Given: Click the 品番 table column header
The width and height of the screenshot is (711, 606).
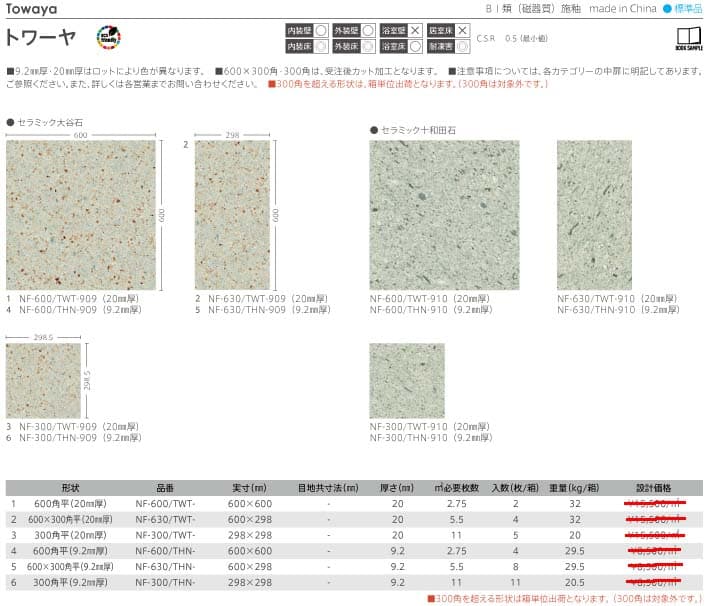Looking at the screenshot, I should click(165, 488).
